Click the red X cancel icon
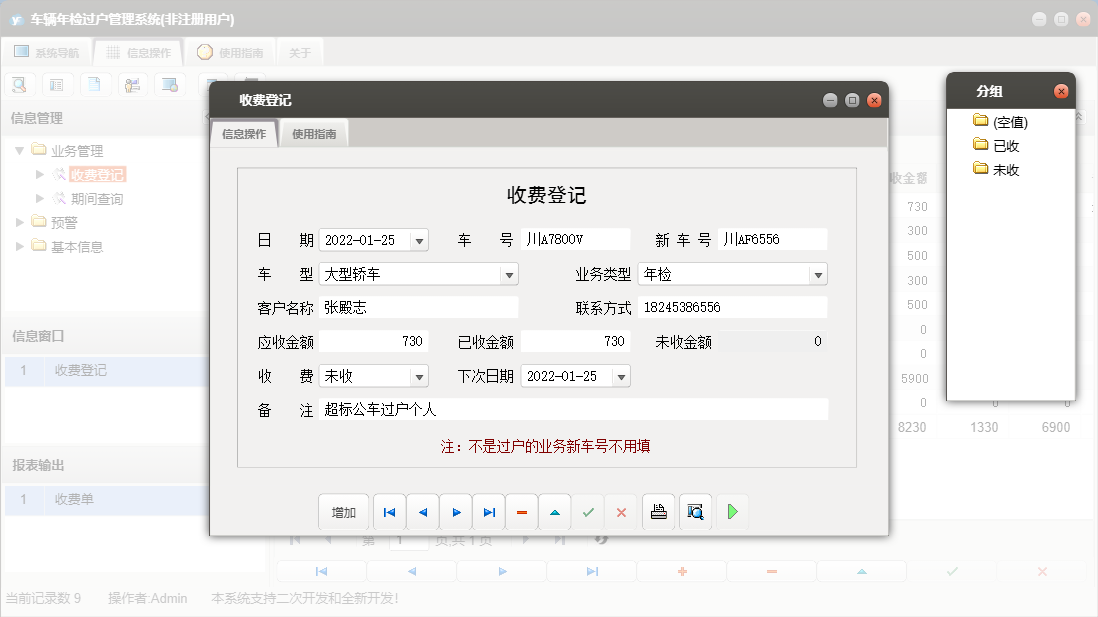Viewport: 1098px width, 617px height. (621, 511)
